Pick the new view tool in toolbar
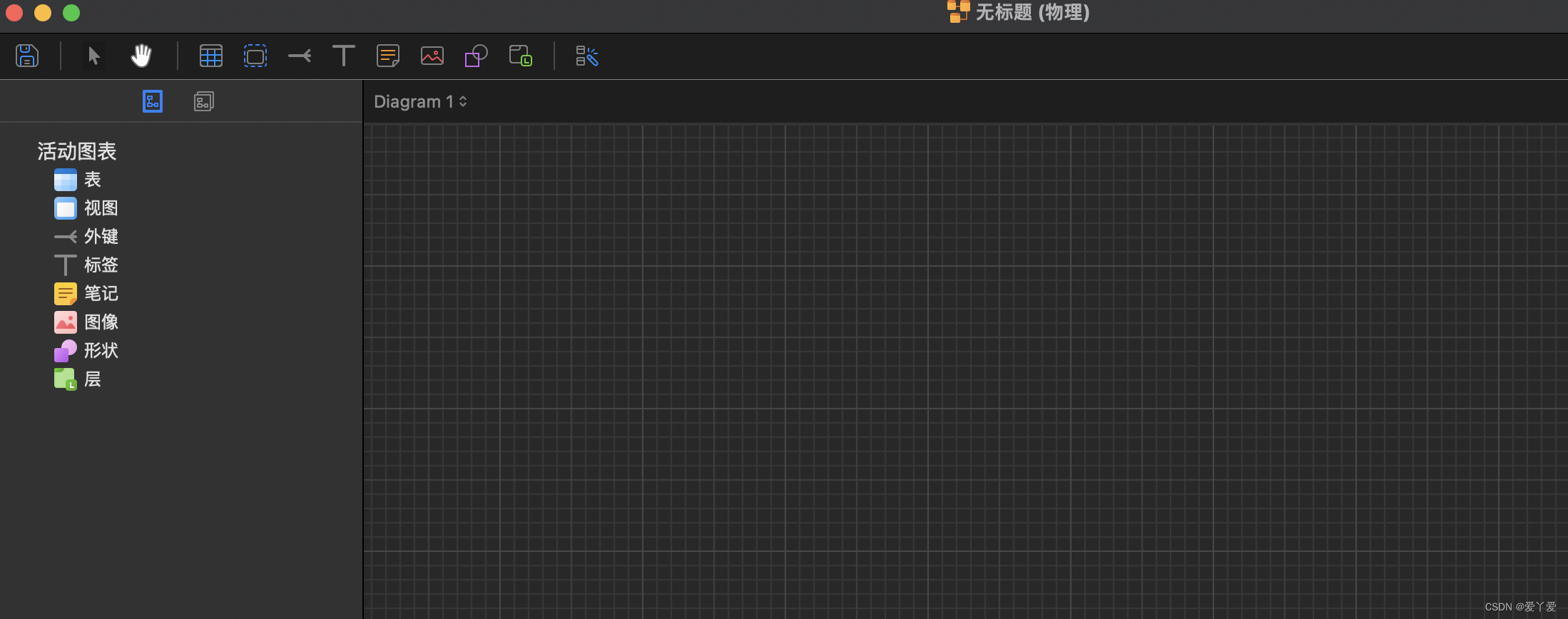Viewport: 1568px width, 619px height. click(x=255, y=56)
